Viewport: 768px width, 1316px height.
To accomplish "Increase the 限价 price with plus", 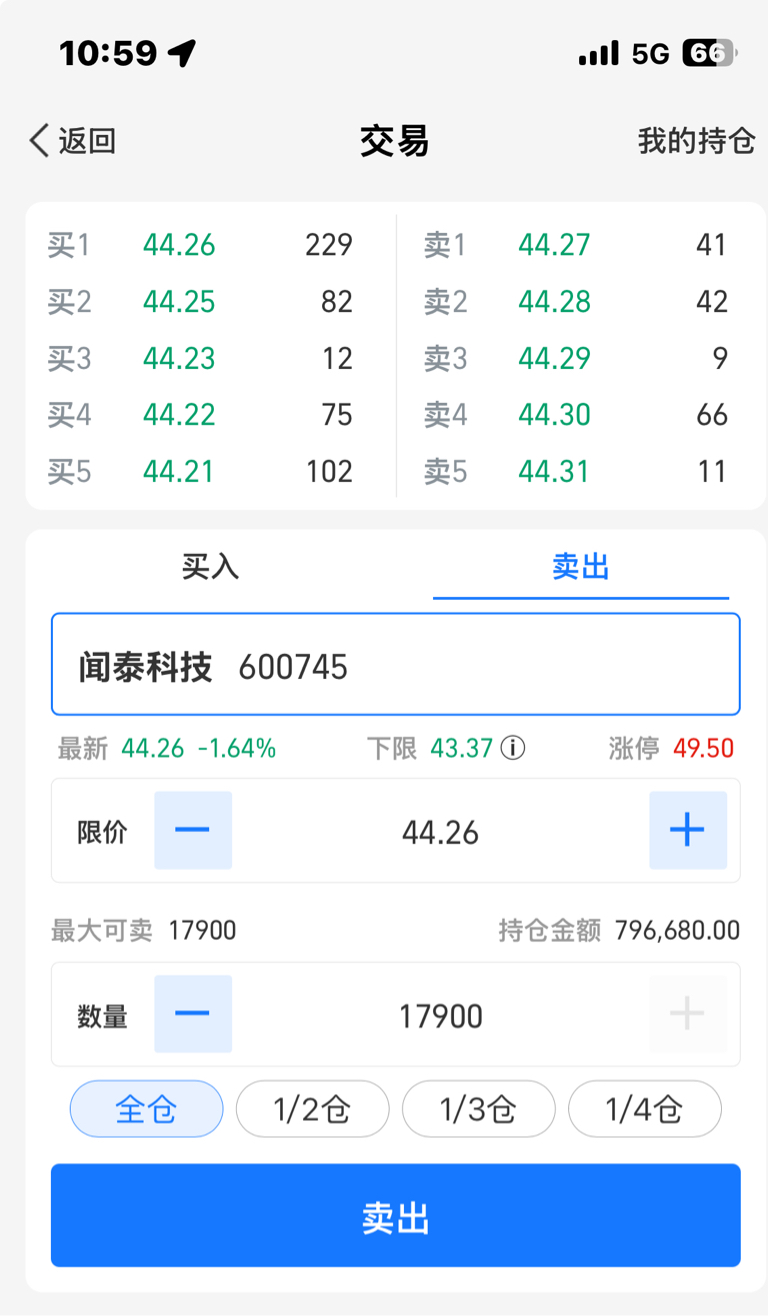I will click(x=688, y=830).
